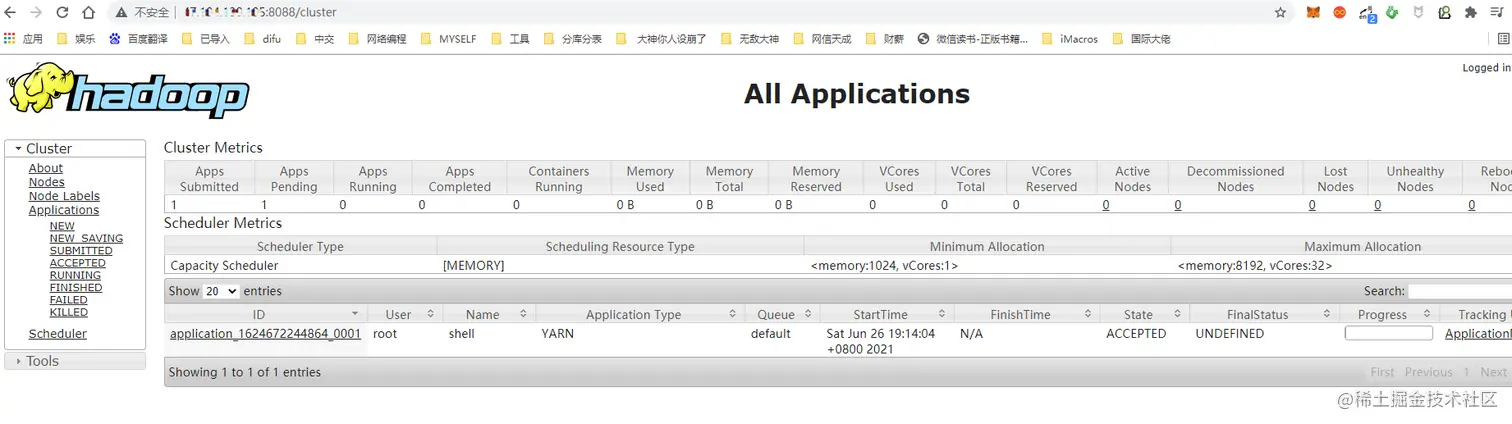Viewport: 1512px width, 424px height.
Task: Open application_1624672244864_0001 details
Action: point(265,334)
